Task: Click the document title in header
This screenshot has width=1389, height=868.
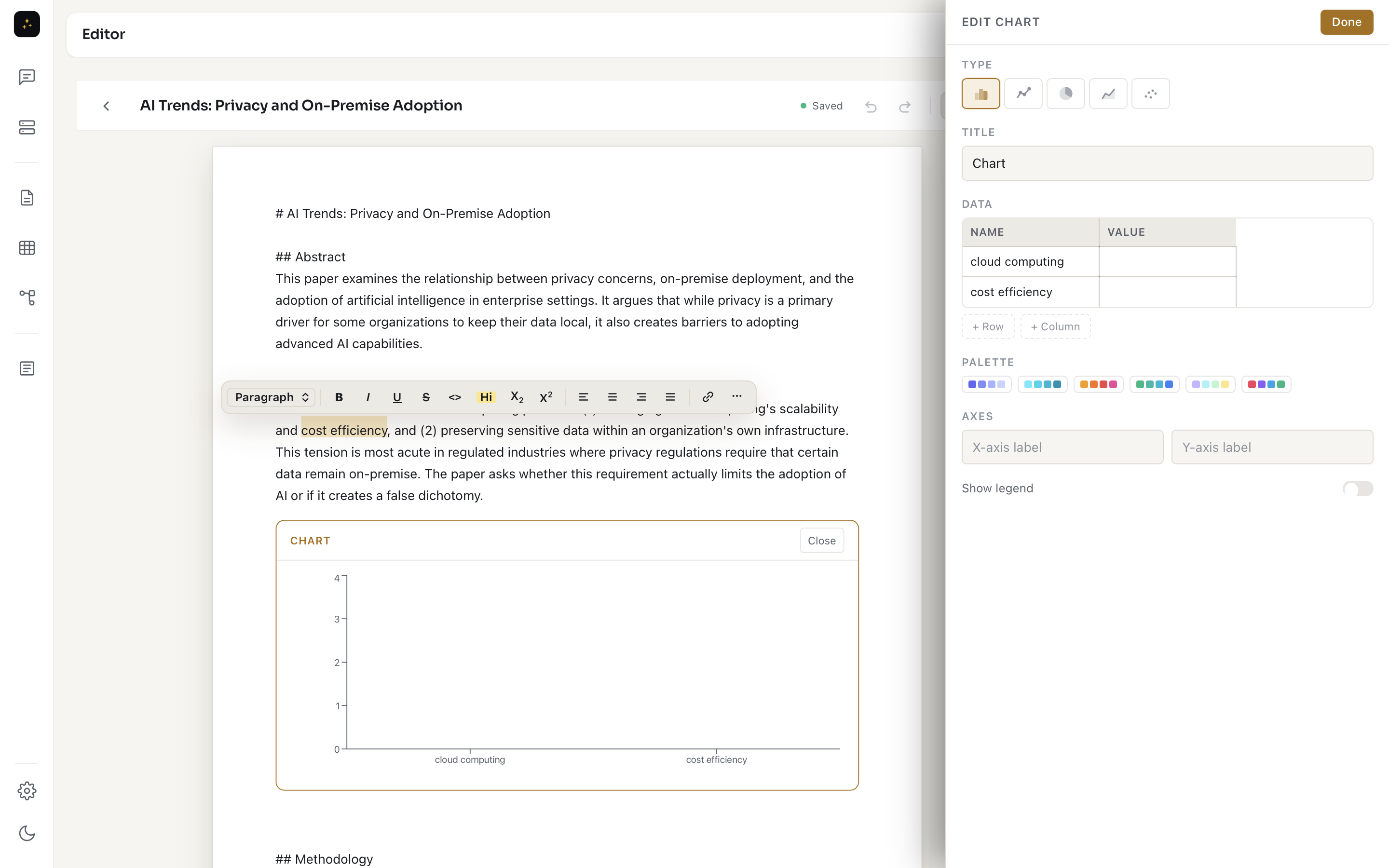Action: (301, 106)
